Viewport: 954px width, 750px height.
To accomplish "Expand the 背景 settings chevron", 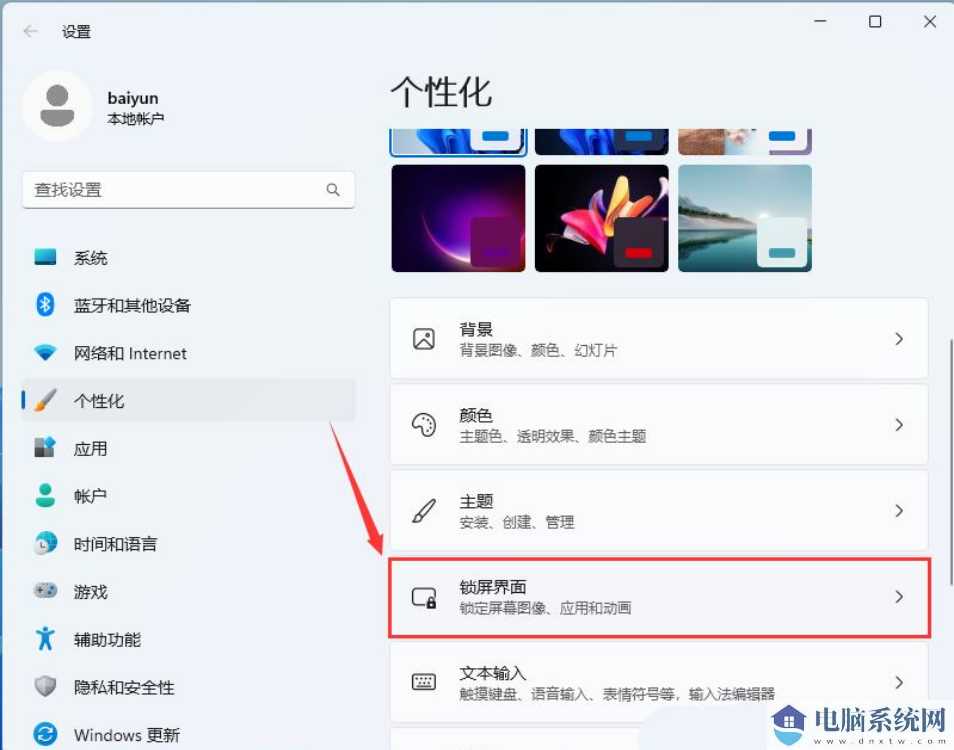I will 898,339.
